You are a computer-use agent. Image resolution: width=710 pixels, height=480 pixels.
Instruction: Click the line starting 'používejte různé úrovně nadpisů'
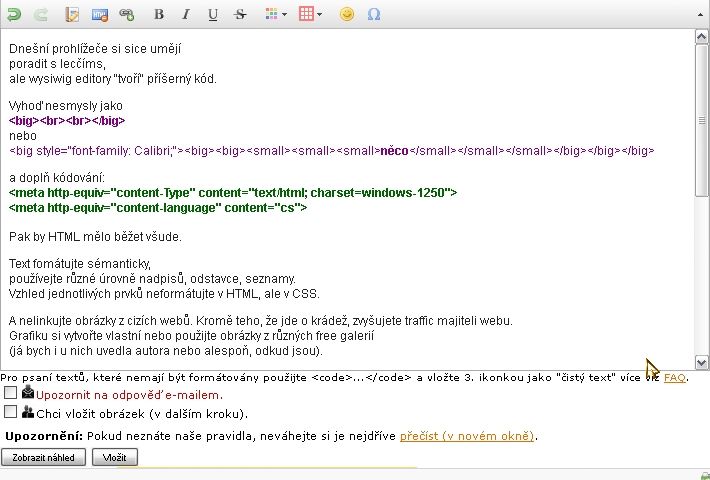click(153, 279)
